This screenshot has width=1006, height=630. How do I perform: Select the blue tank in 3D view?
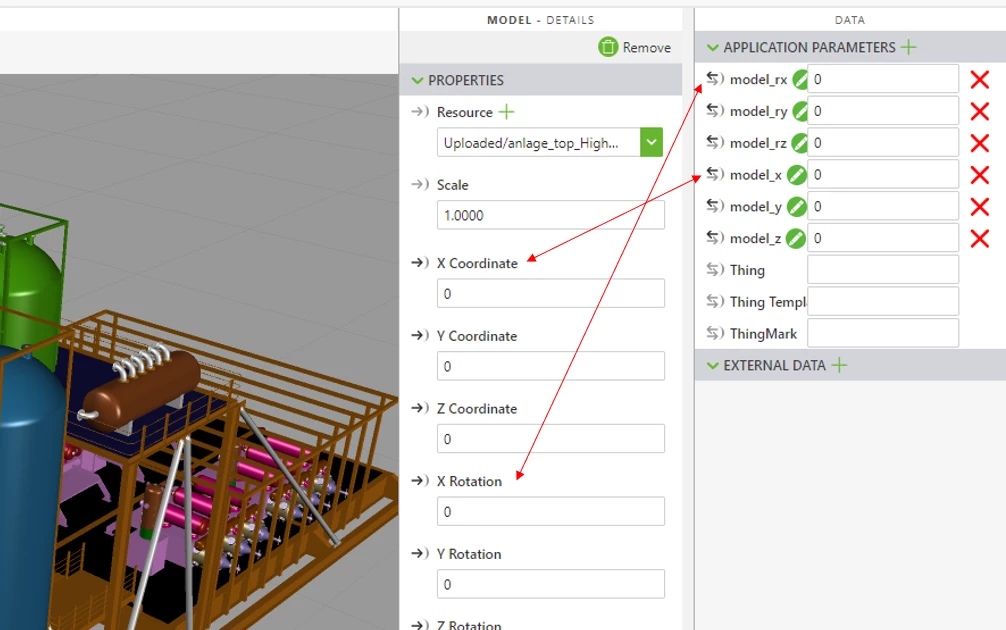(29, 488)
